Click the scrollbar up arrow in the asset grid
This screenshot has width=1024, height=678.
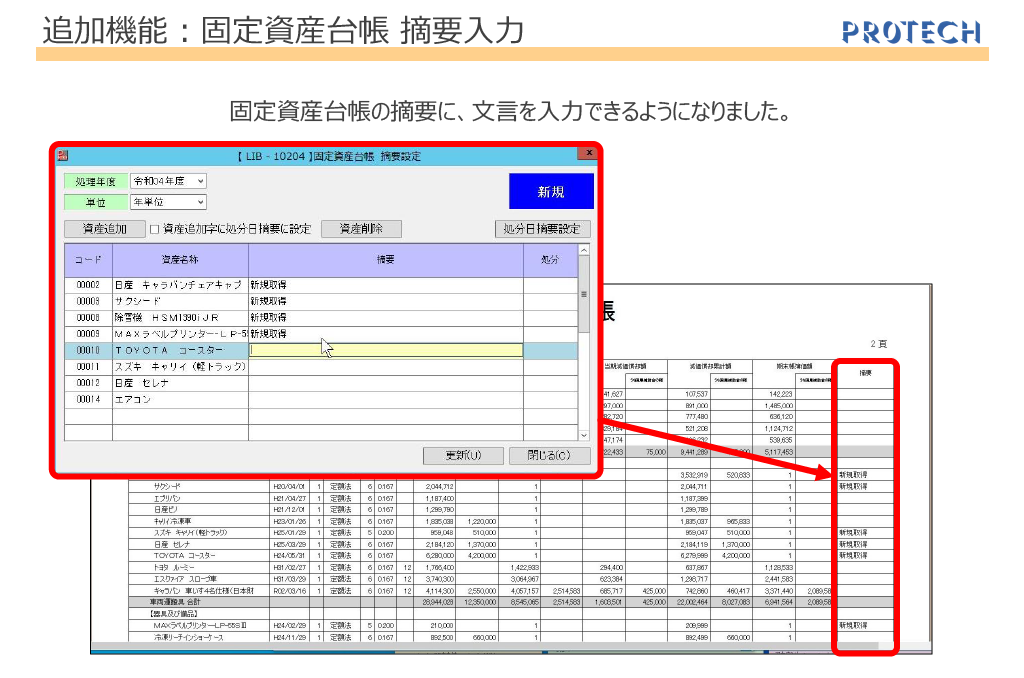584,248
